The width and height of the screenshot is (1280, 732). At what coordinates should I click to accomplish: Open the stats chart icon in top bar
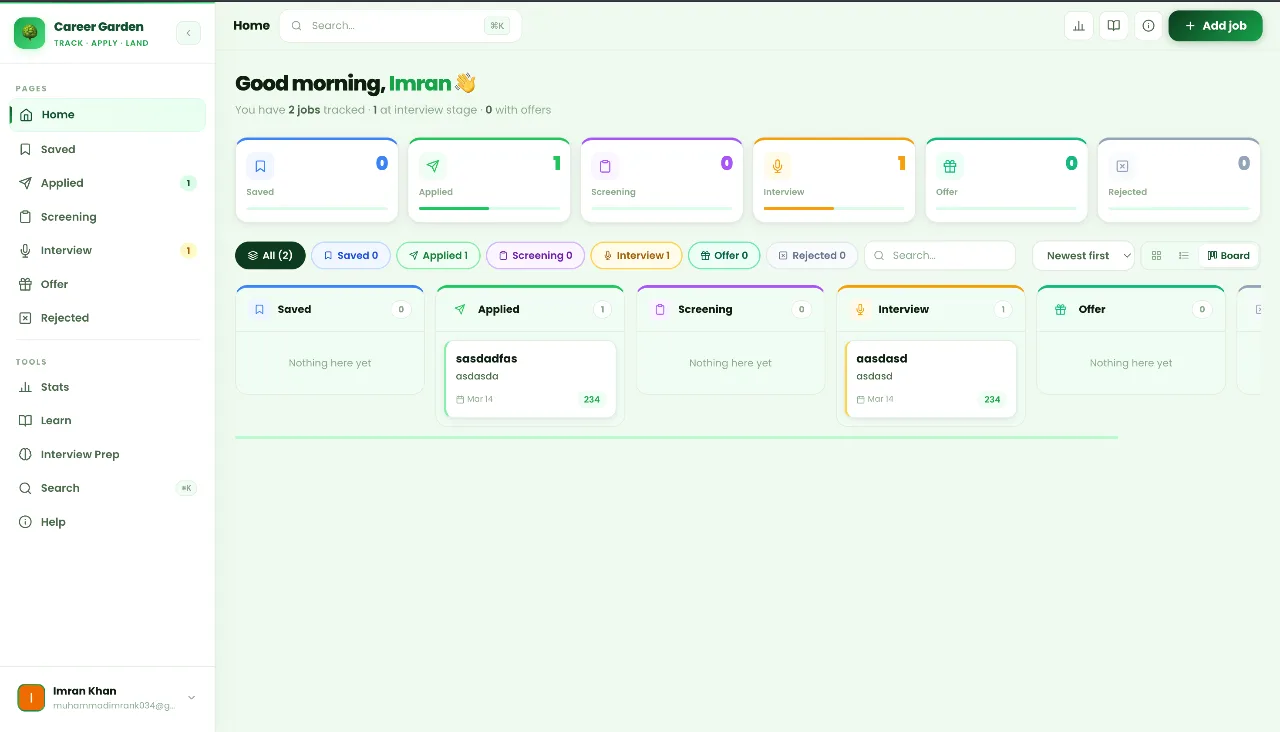click(1078, 26)
